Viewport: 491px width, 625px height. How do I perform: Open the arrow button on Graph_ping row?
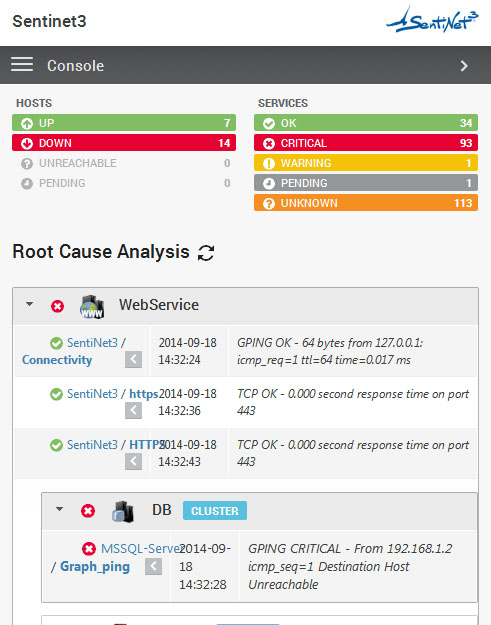153,566
